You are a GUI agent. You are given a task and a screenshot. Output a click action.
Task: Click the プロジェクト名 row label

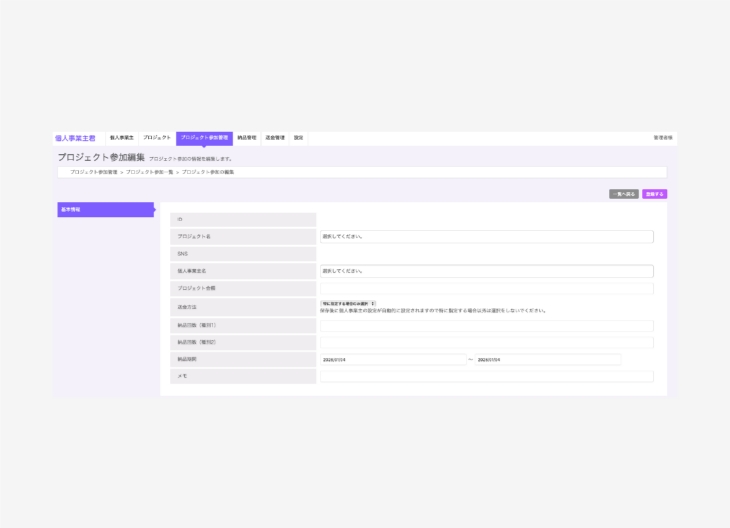[x=243, y=237]
